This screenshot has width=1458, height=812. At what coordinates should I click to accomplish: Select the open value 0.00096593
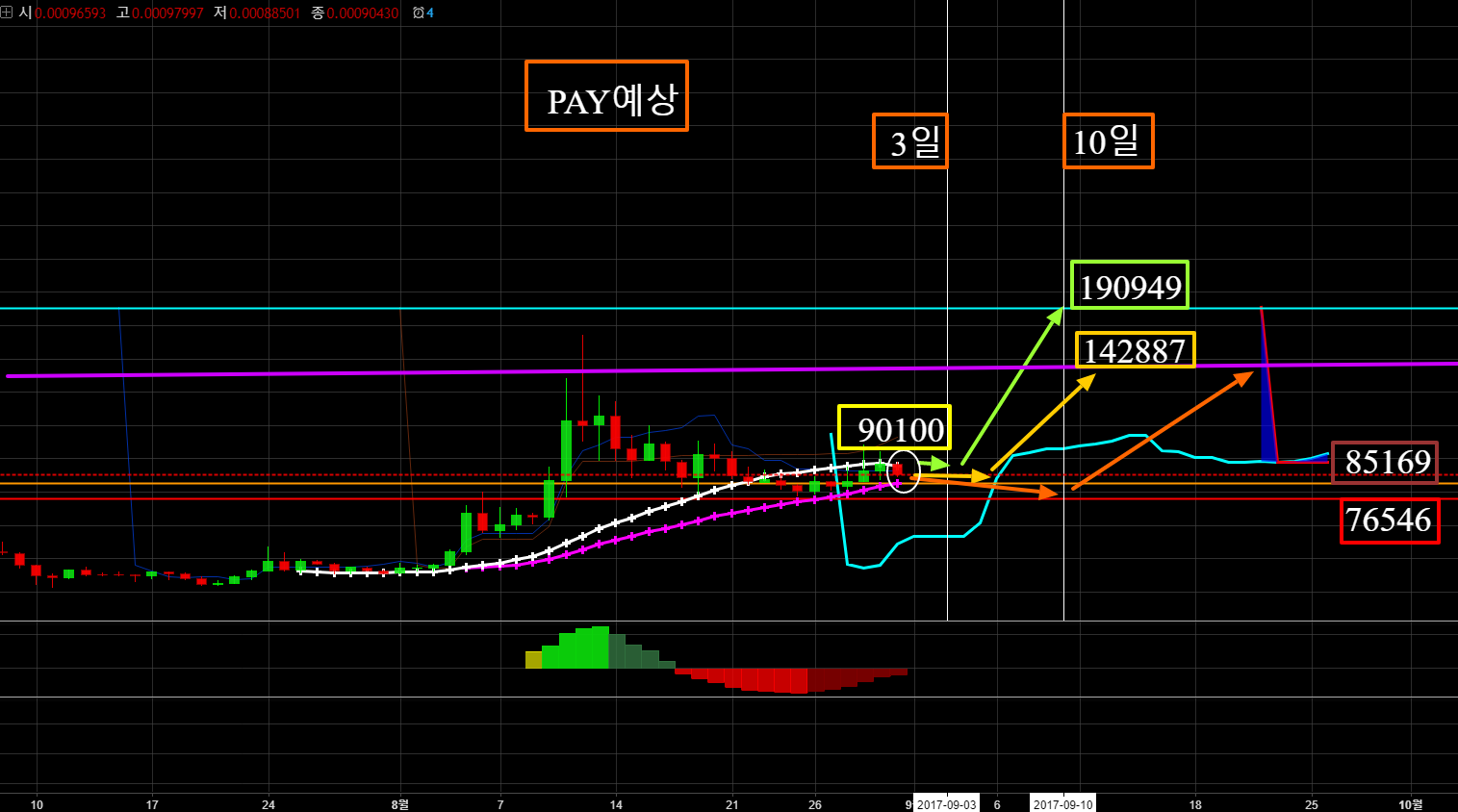(70, 13)
